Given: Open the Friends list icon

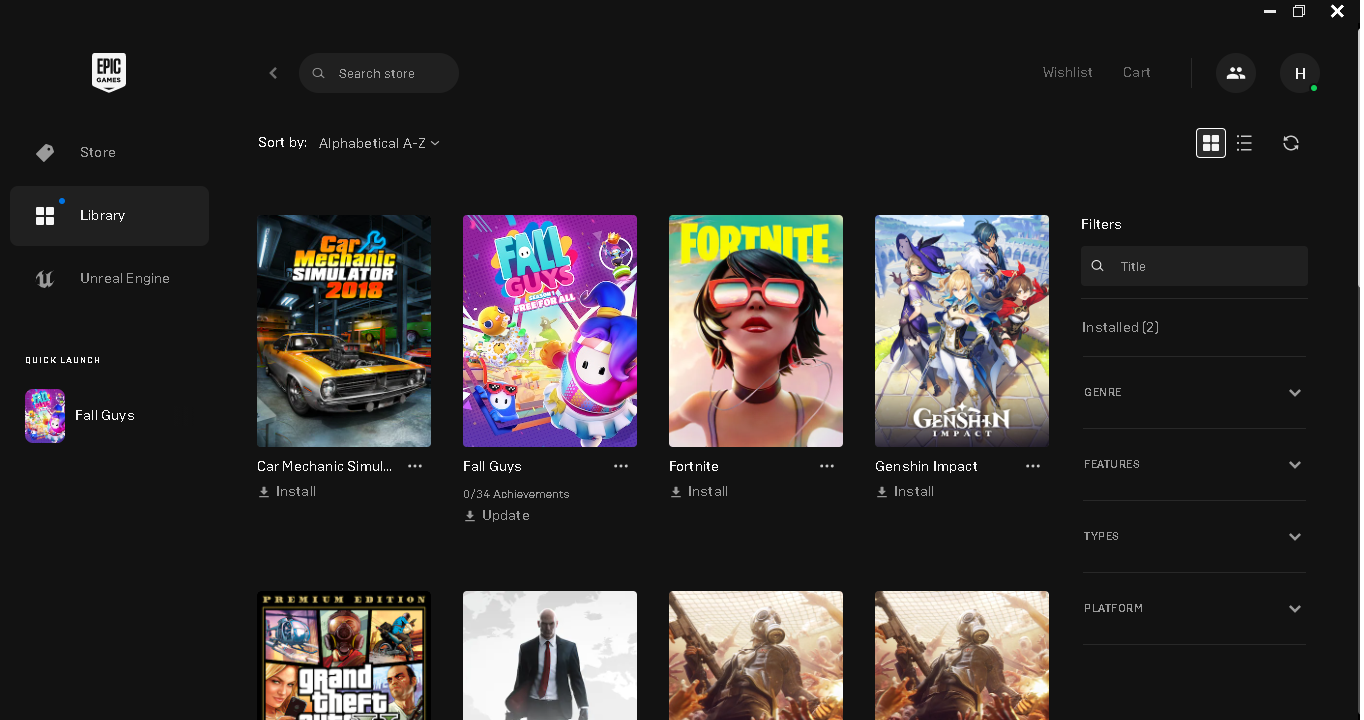Looking at the screenshot, I should pos(1236,73).
